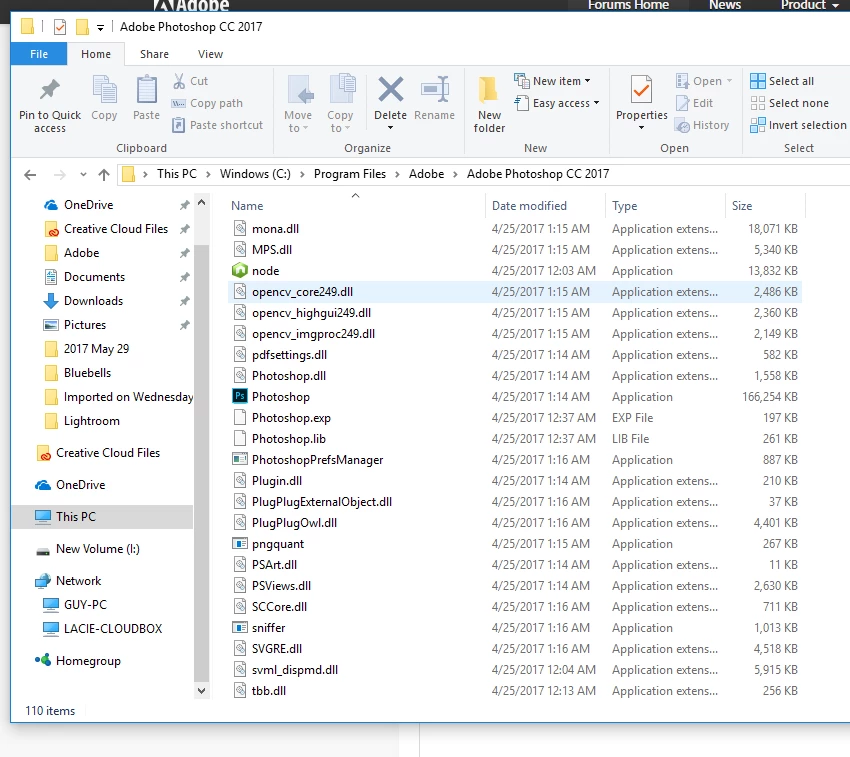Open Forums Home in Adobe page behind
850x757 pixels.
click(x=628, y=5)
